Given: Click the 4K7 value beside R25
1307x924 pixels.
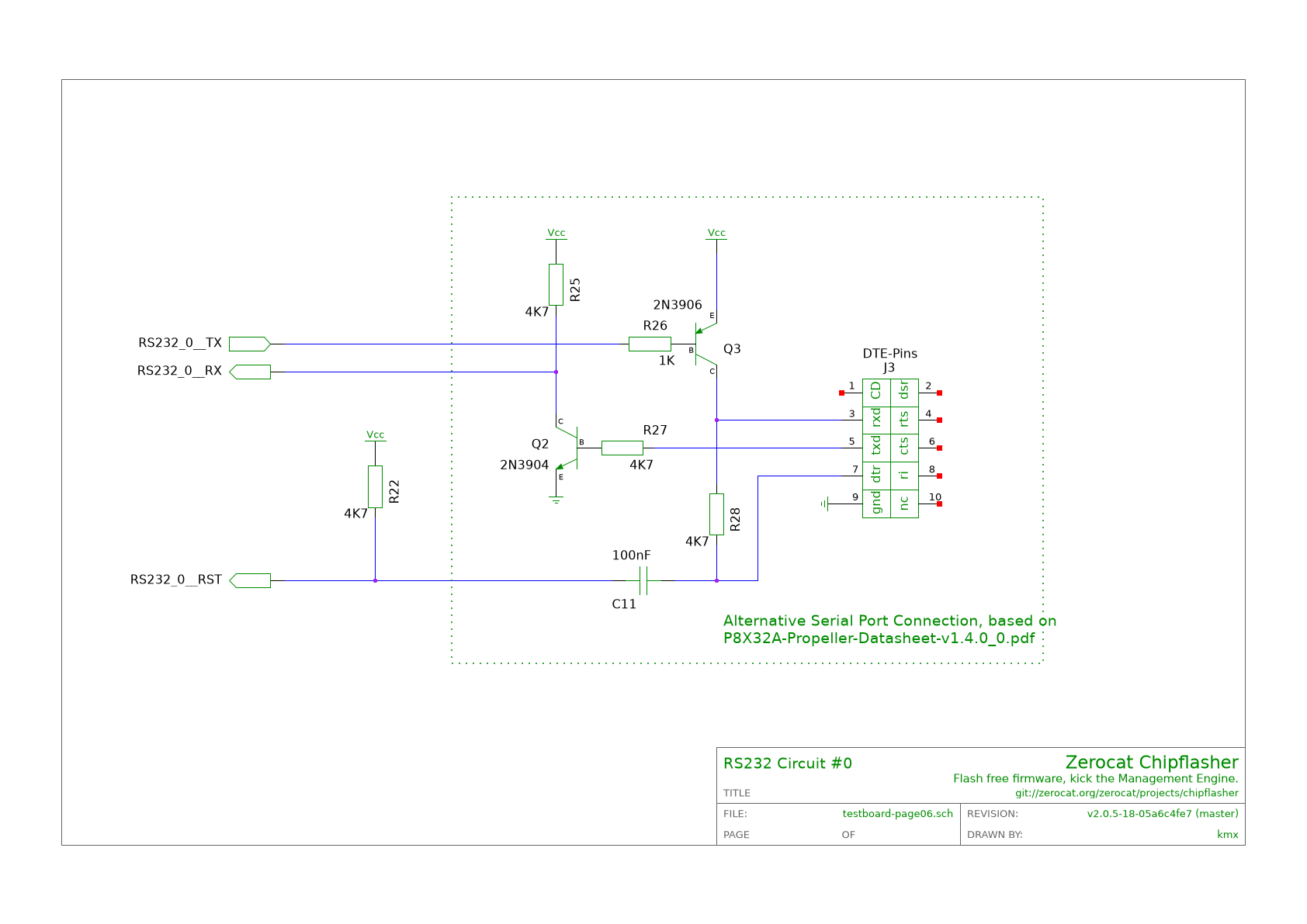Looking at the screenshot, I should 537,312.
